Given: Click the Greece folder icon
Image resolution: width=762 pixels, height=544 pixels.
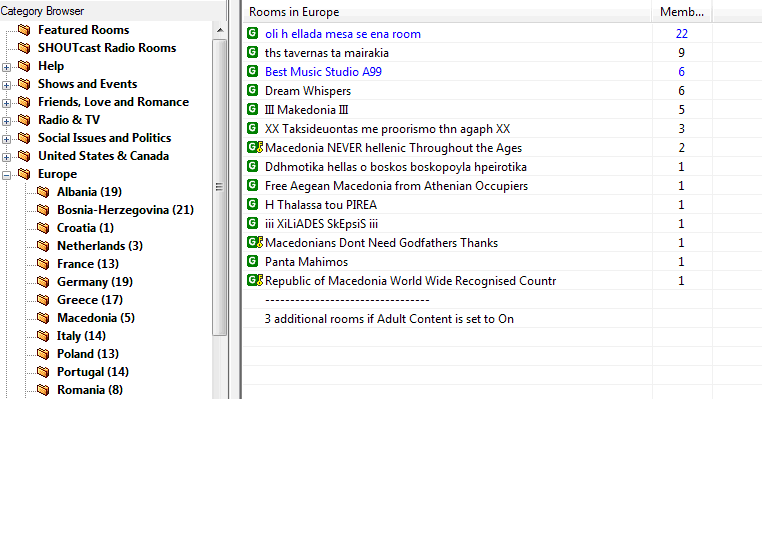Looking at the screenshot, I should [x=43, y=300].
